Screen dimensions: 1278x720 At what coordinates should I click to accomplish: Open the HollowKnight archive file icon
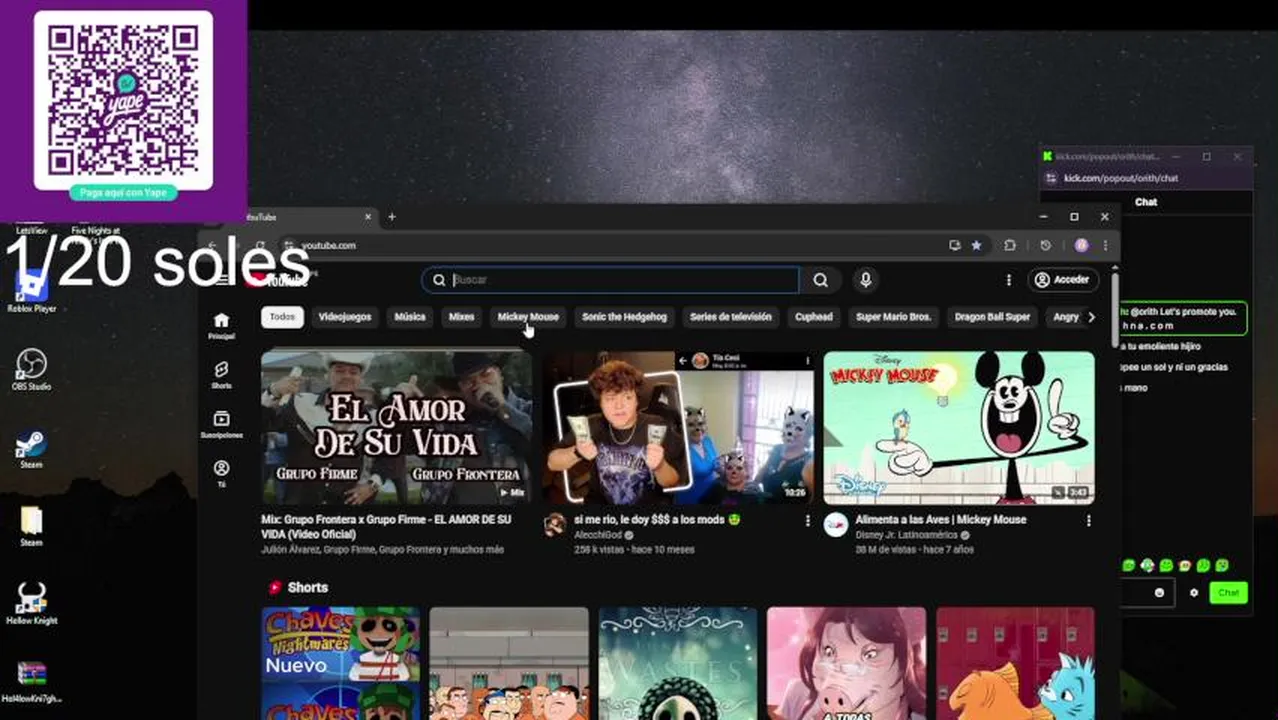(x=31, y=681)
